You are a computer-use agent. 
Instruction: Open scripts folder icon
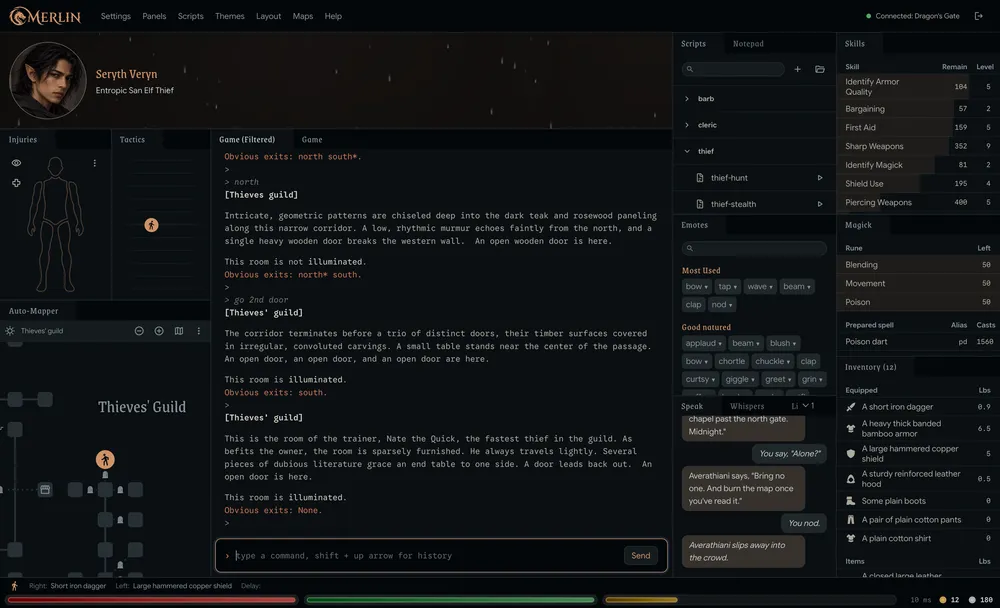pyautogui.click(x=820, y=69)
